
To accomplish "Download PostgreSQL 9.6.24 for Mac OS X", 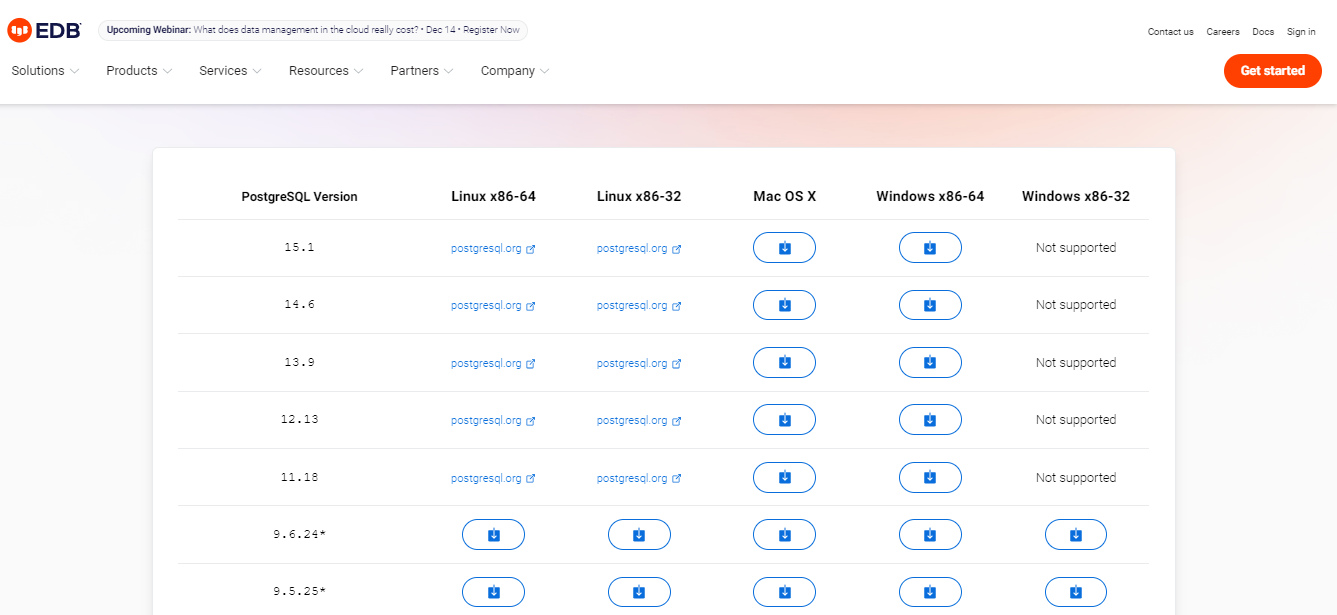I will (x=784, y=535).
